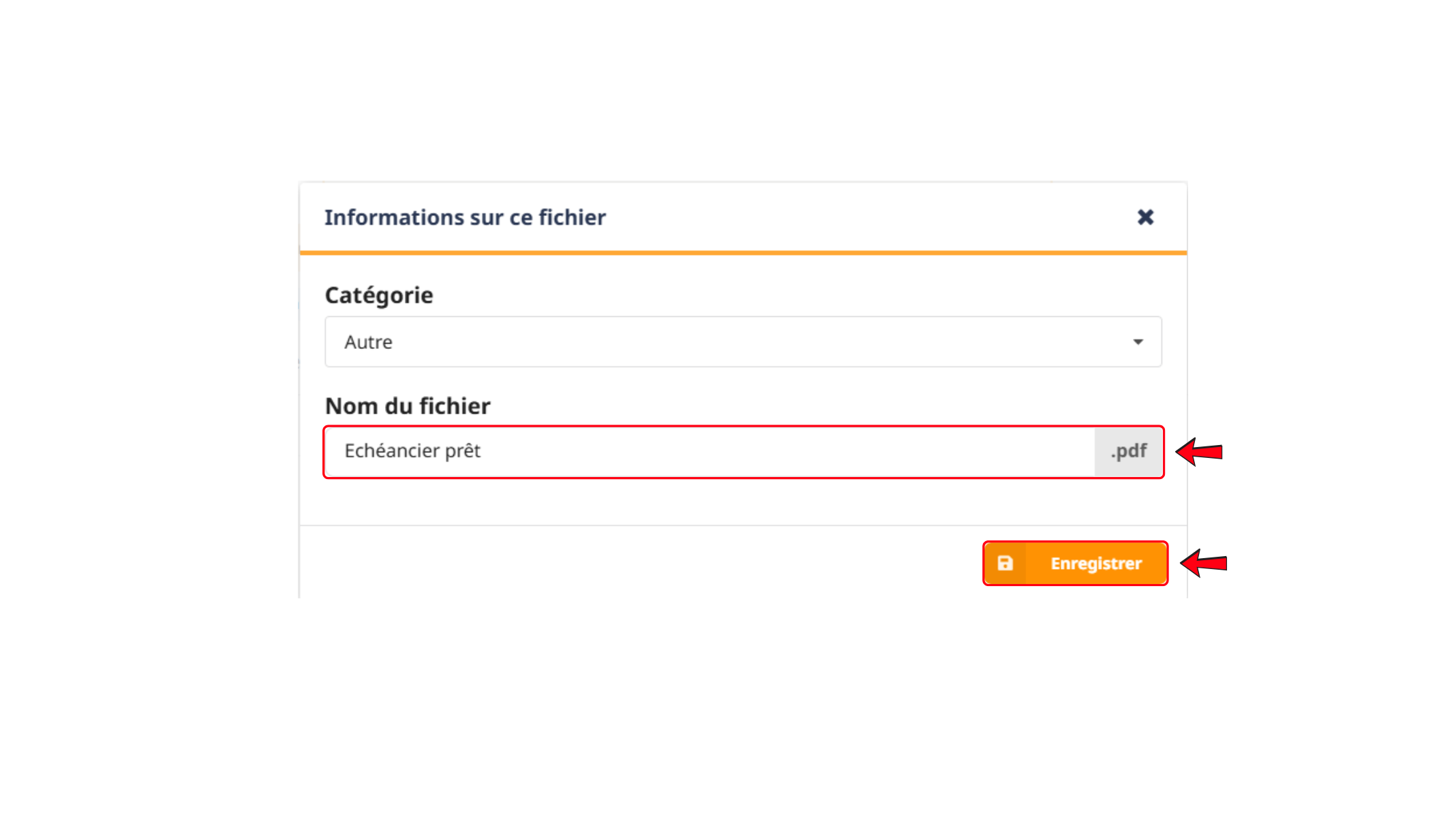Save changes with the Enregistrer button

(1075, 564)
